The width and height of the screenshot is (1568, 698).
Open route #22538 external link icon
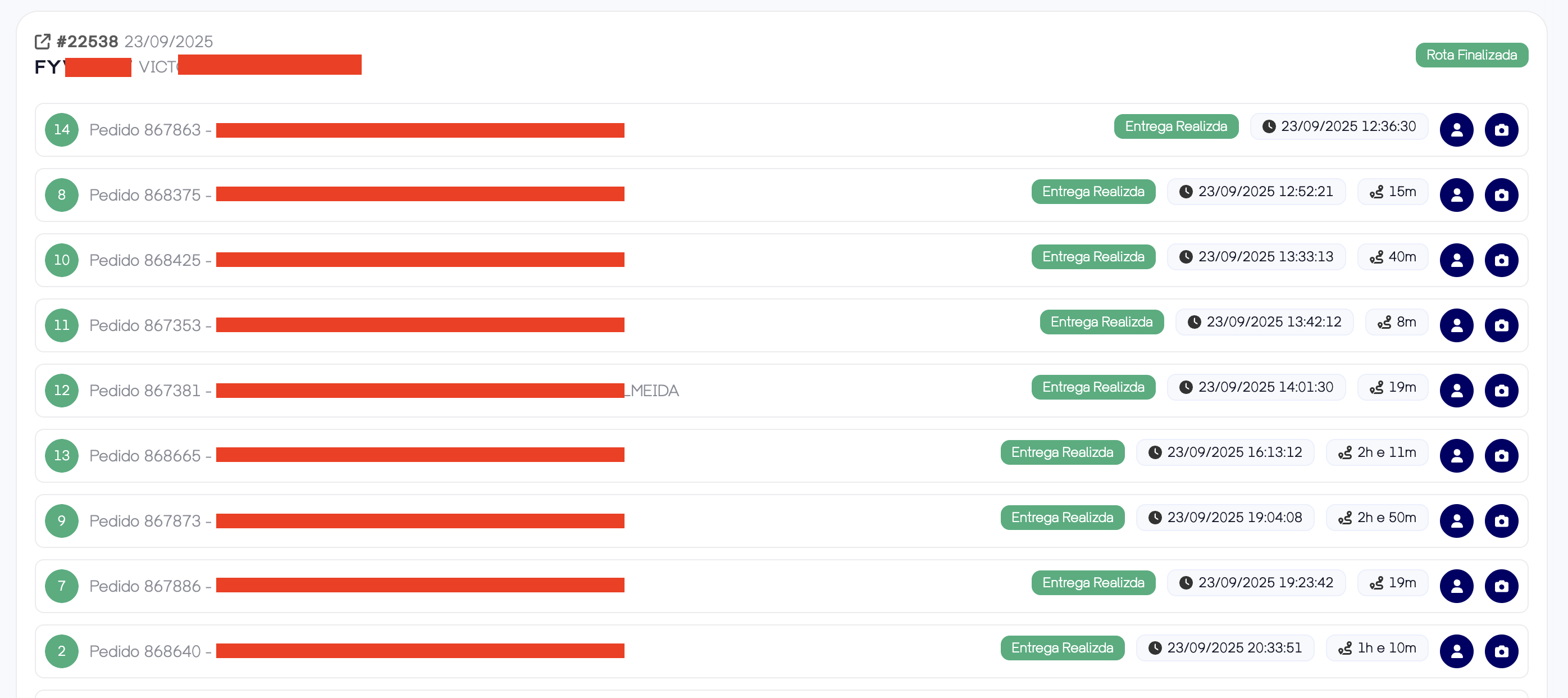pyautogui.click(x=42, y=42)
